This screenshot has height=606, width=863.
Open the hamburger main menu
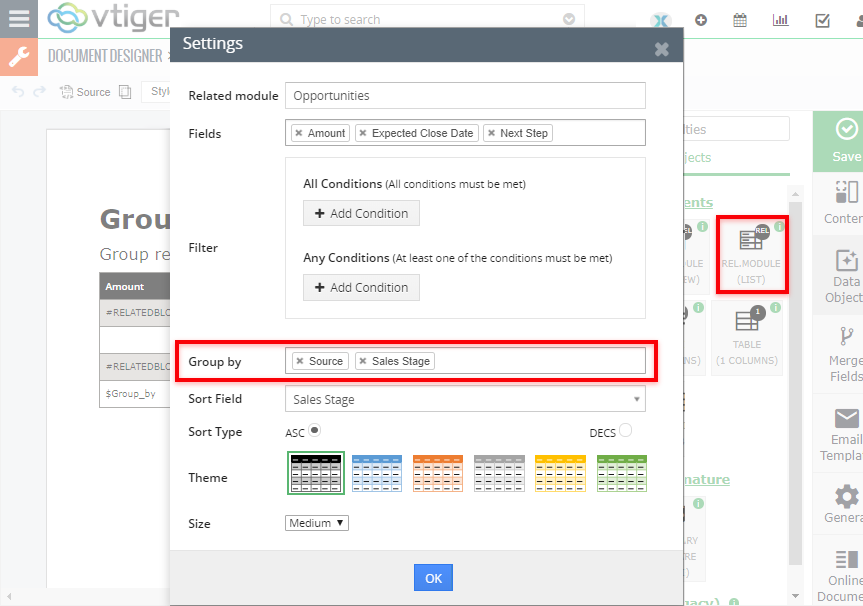(19, 19)
